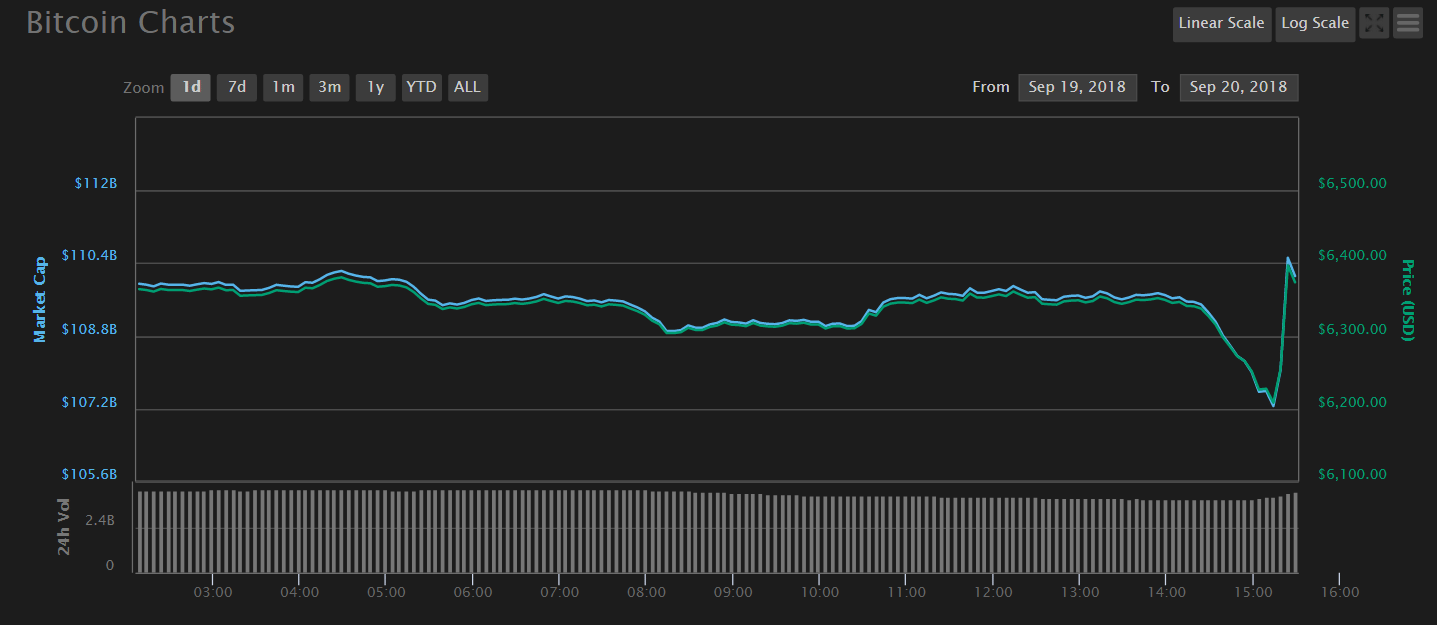Click the $6,500.00 price label
The image size is (1437, 625).
1352,184
